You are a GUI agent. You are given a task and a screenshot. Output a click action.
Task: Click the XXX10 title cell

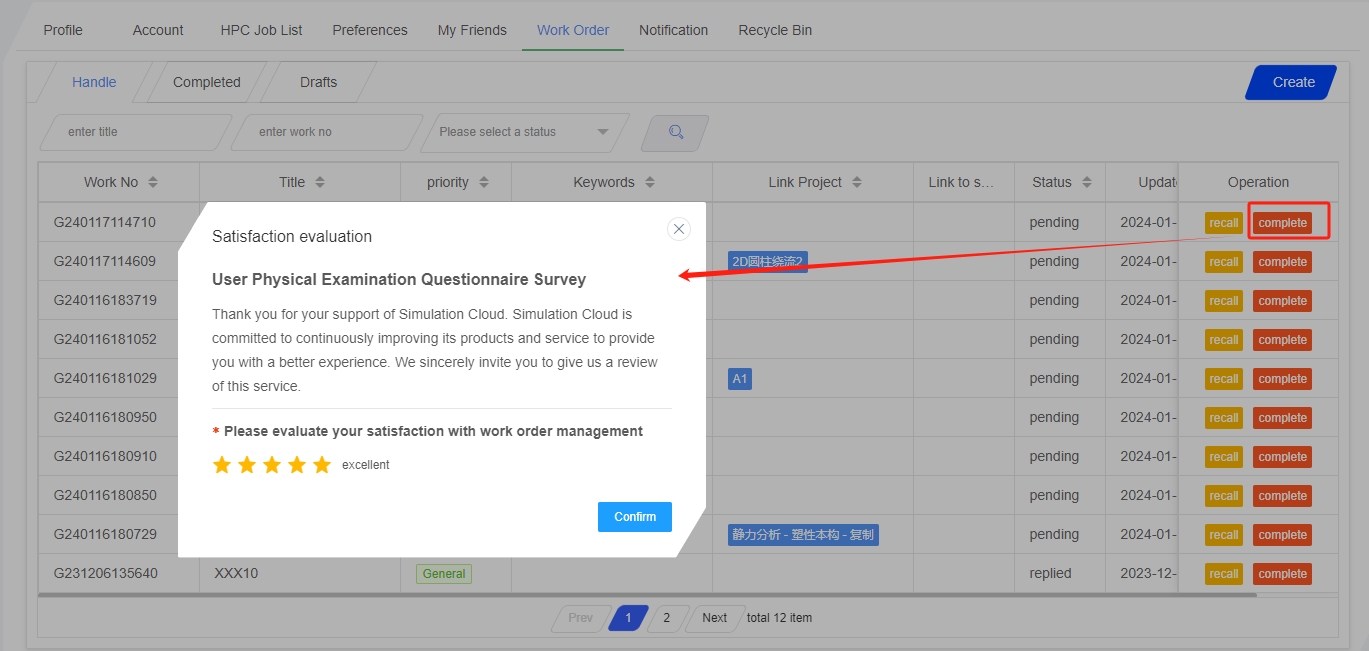point(299,574)
